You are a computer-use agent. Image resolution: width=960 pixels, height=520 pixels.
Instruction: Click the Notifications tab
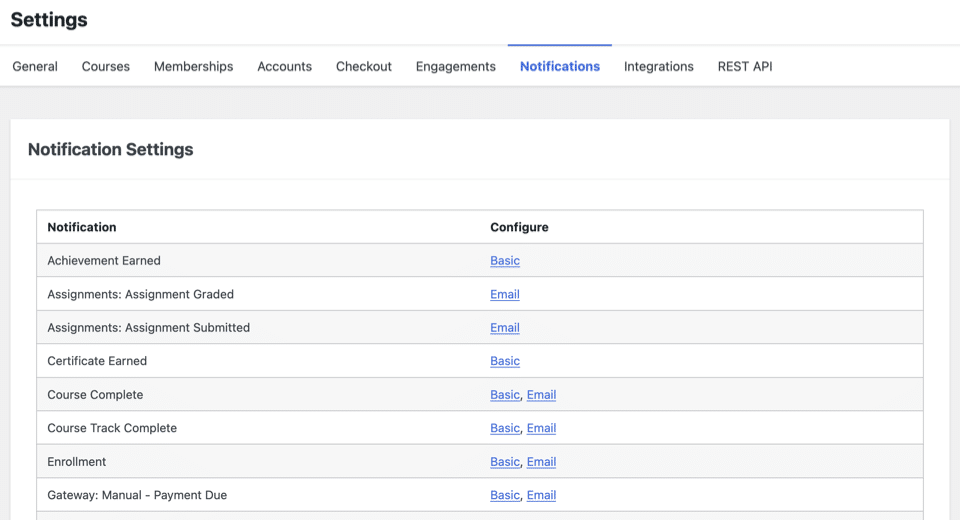pos(560,66)
